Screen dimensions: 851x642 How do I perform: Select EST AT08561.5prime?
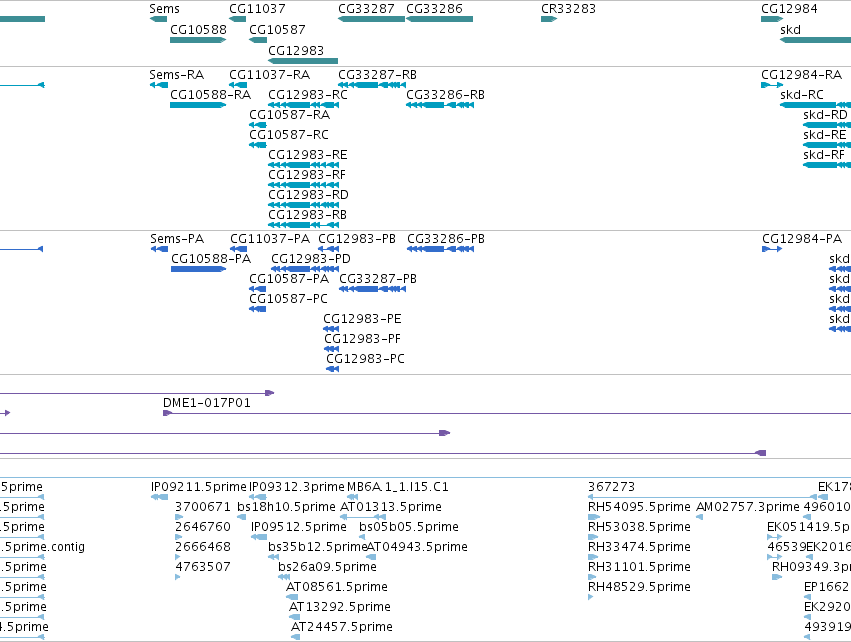tap(337, 588)
